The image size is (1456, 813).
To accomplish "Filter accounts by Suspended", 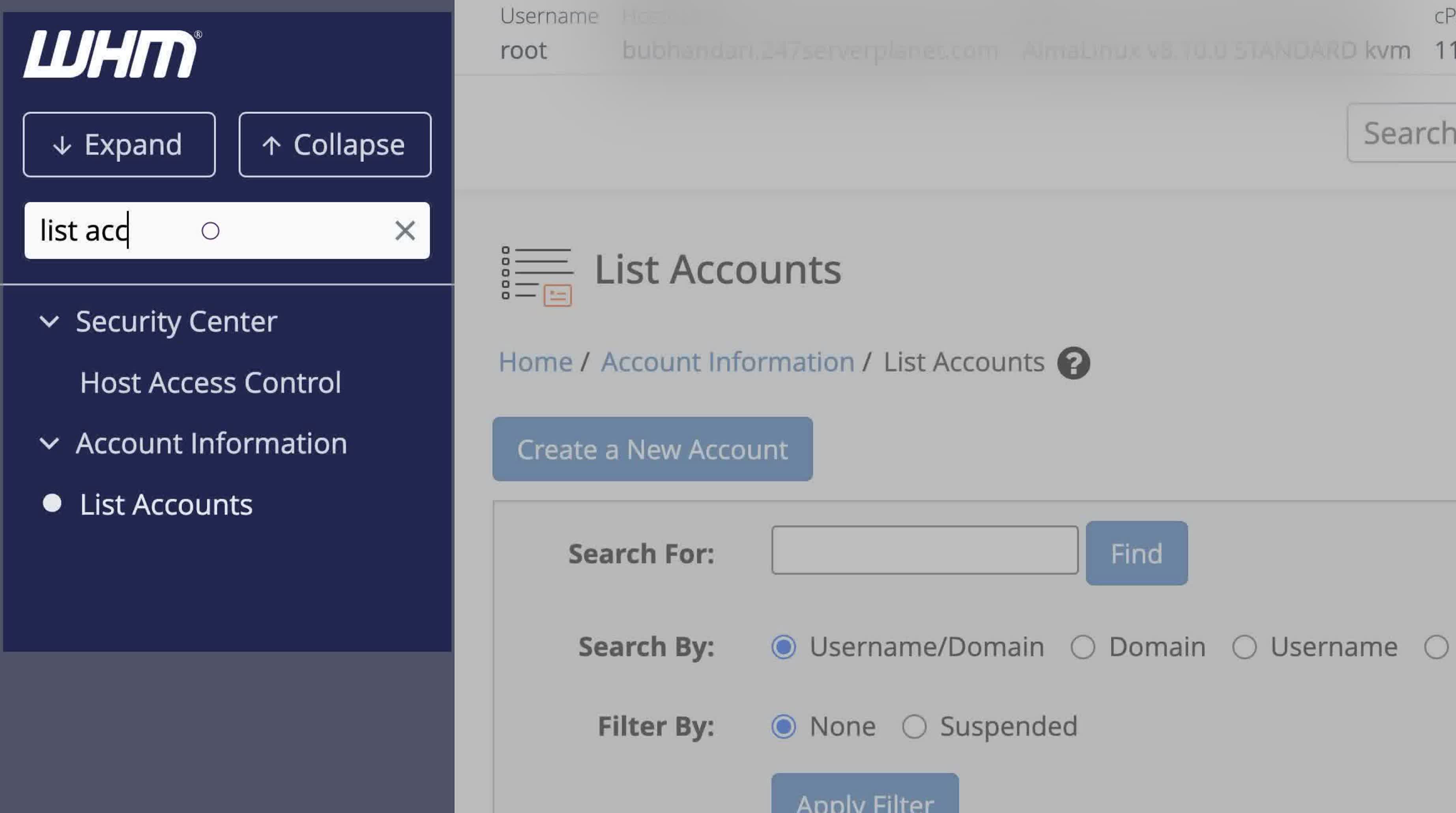I will [x=916, y=727].
